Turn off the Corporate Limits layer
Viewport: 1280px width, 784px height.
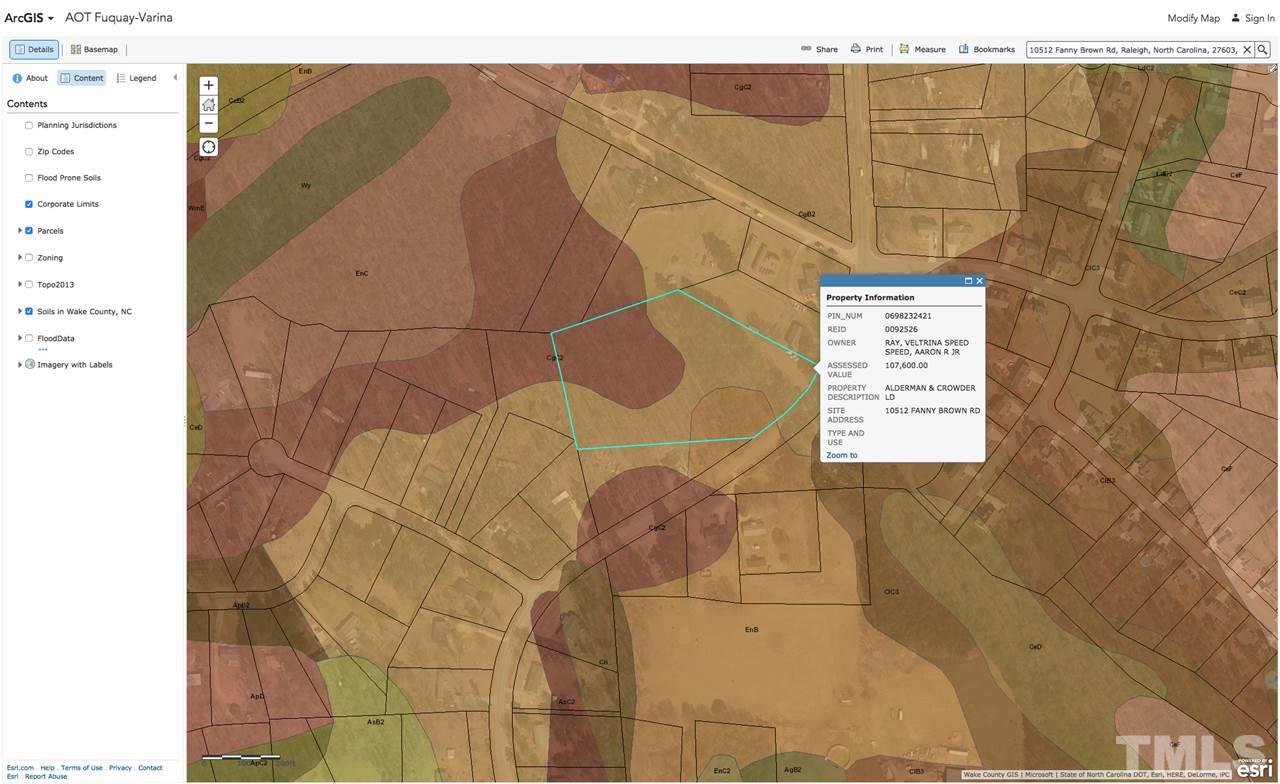point(29,204)
